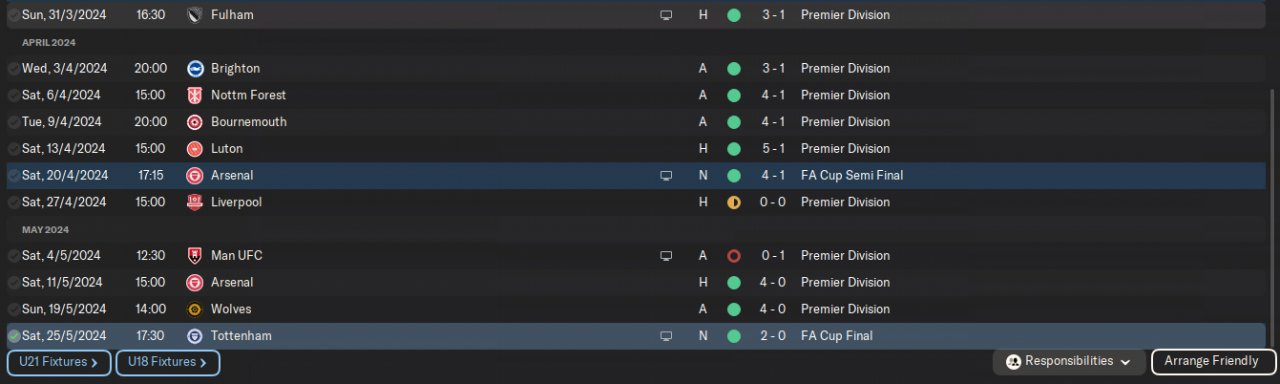
Task: Click the Wolves club badge icon
Action: tap(195, 309)
